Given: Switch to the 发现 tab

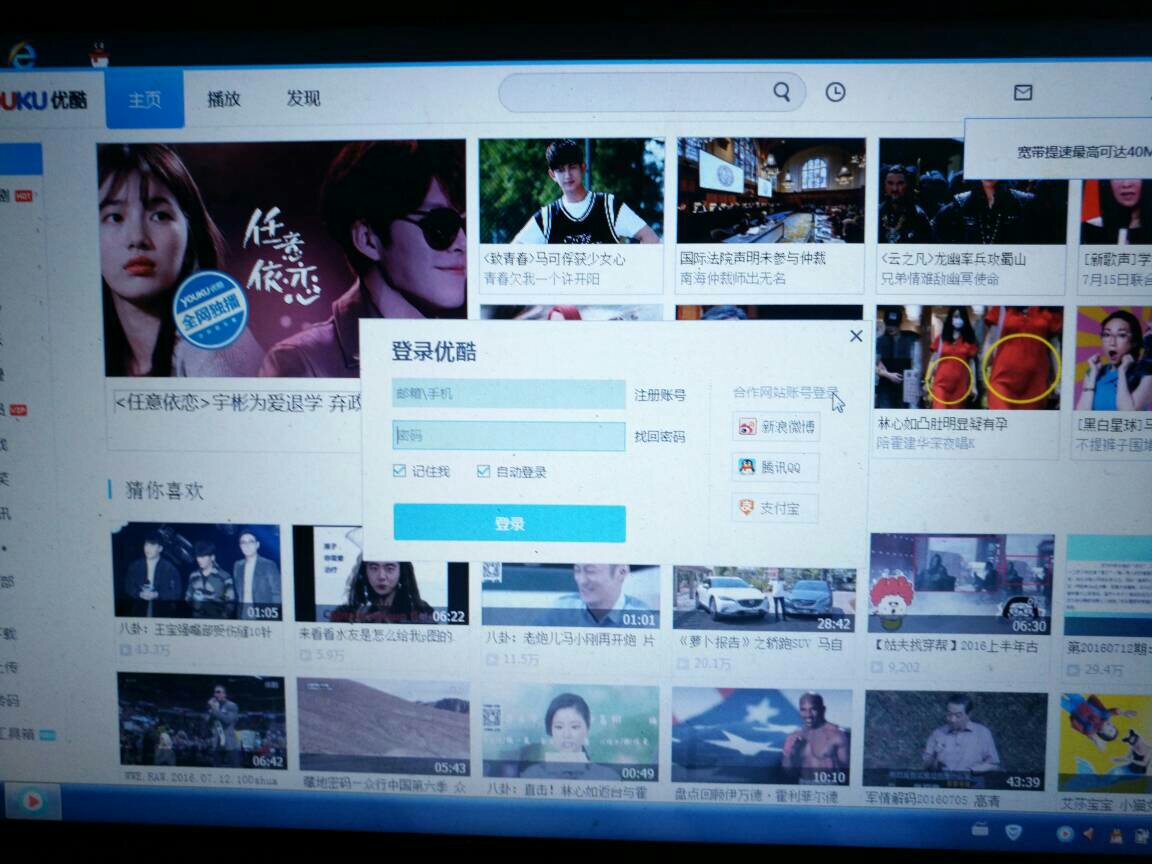Looking at the screenshot, I should pyautogui.click(x=303, y=98).
